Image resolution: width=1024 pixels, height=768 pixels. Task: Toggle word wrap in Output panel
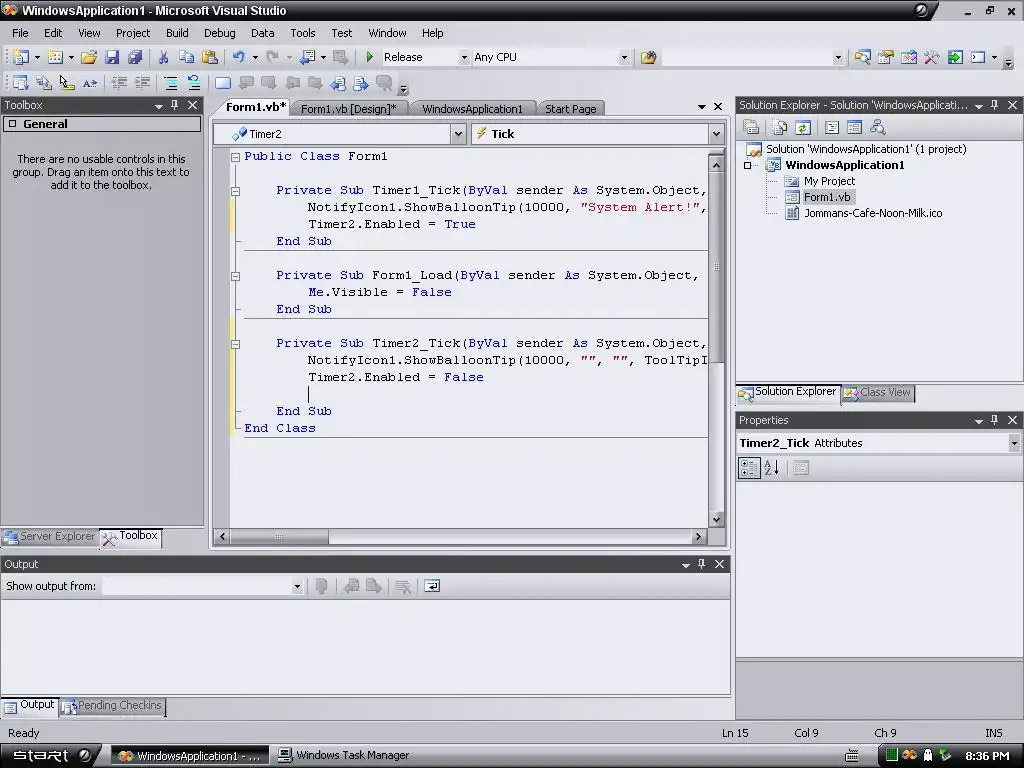(432, 586)
